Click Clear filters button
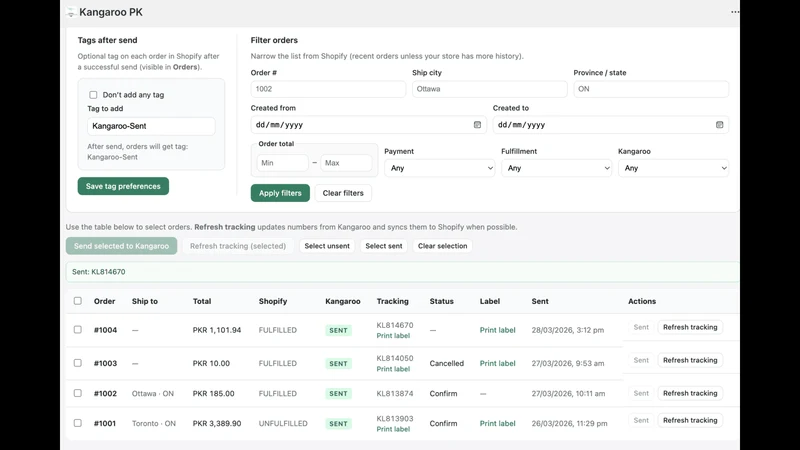This screenshot has height=450, width=800. [x=343, y=193]
